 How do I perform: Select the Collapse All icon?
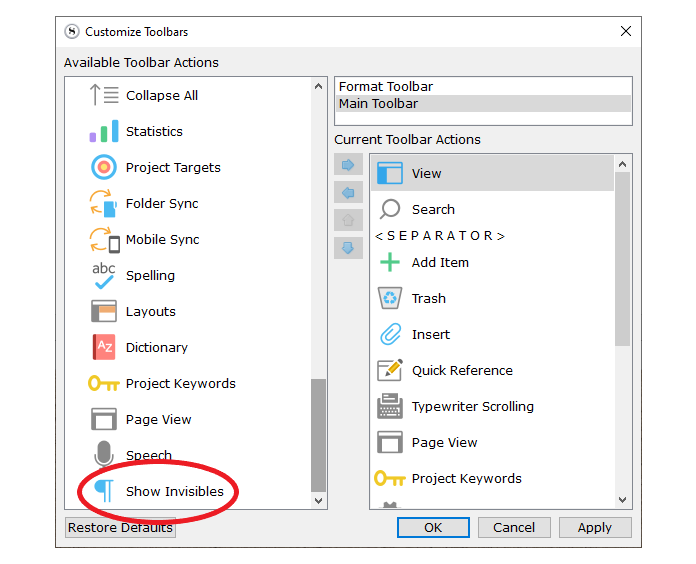pos(104,95)
